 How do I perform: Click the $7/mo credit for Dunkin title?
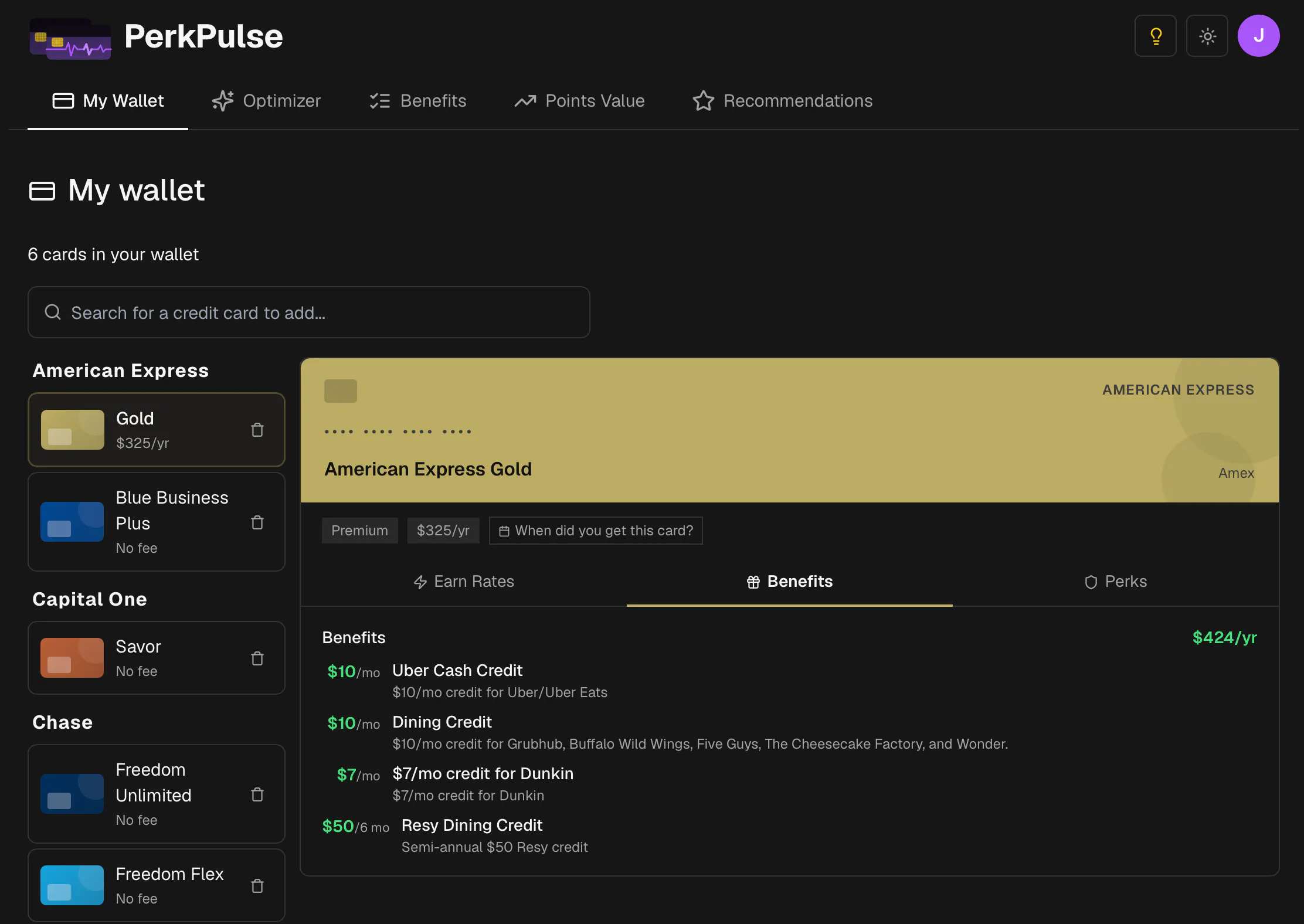(x=483, y=774)
